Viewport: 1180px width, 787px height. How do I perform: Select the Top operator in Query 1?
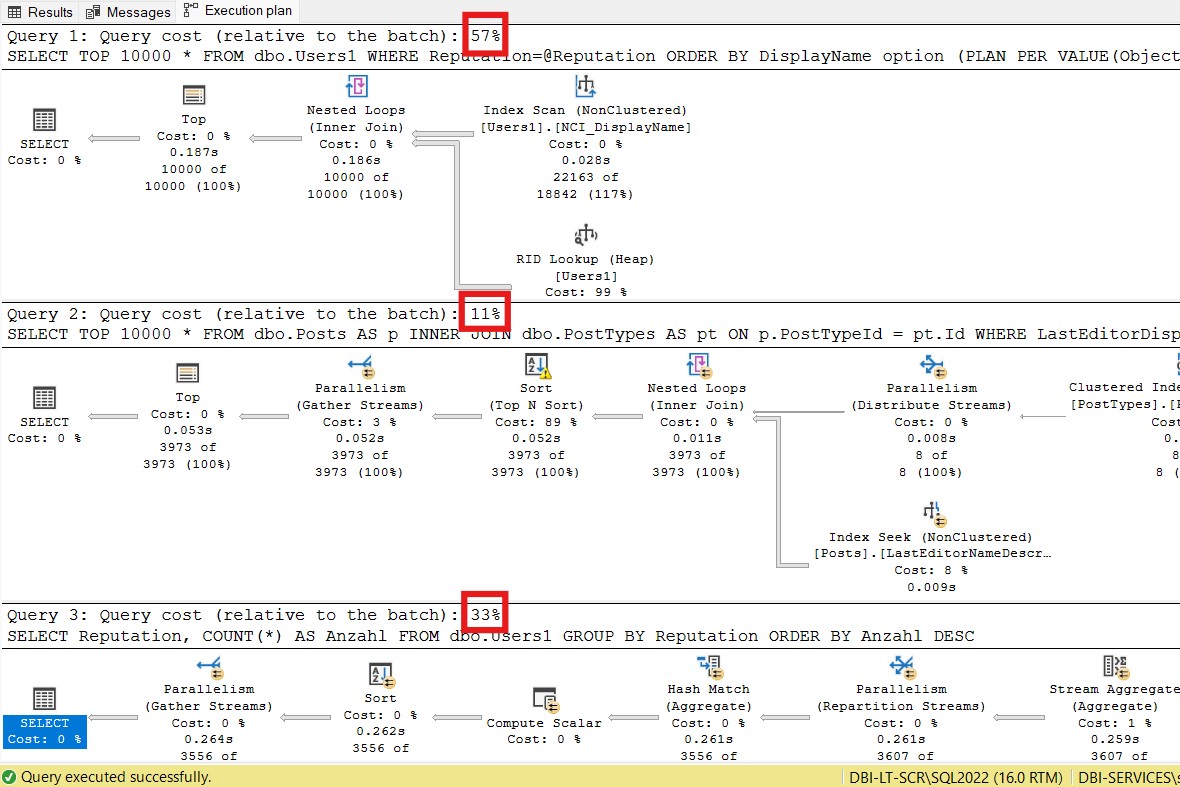pyautogui.click(x=193, y=95)
